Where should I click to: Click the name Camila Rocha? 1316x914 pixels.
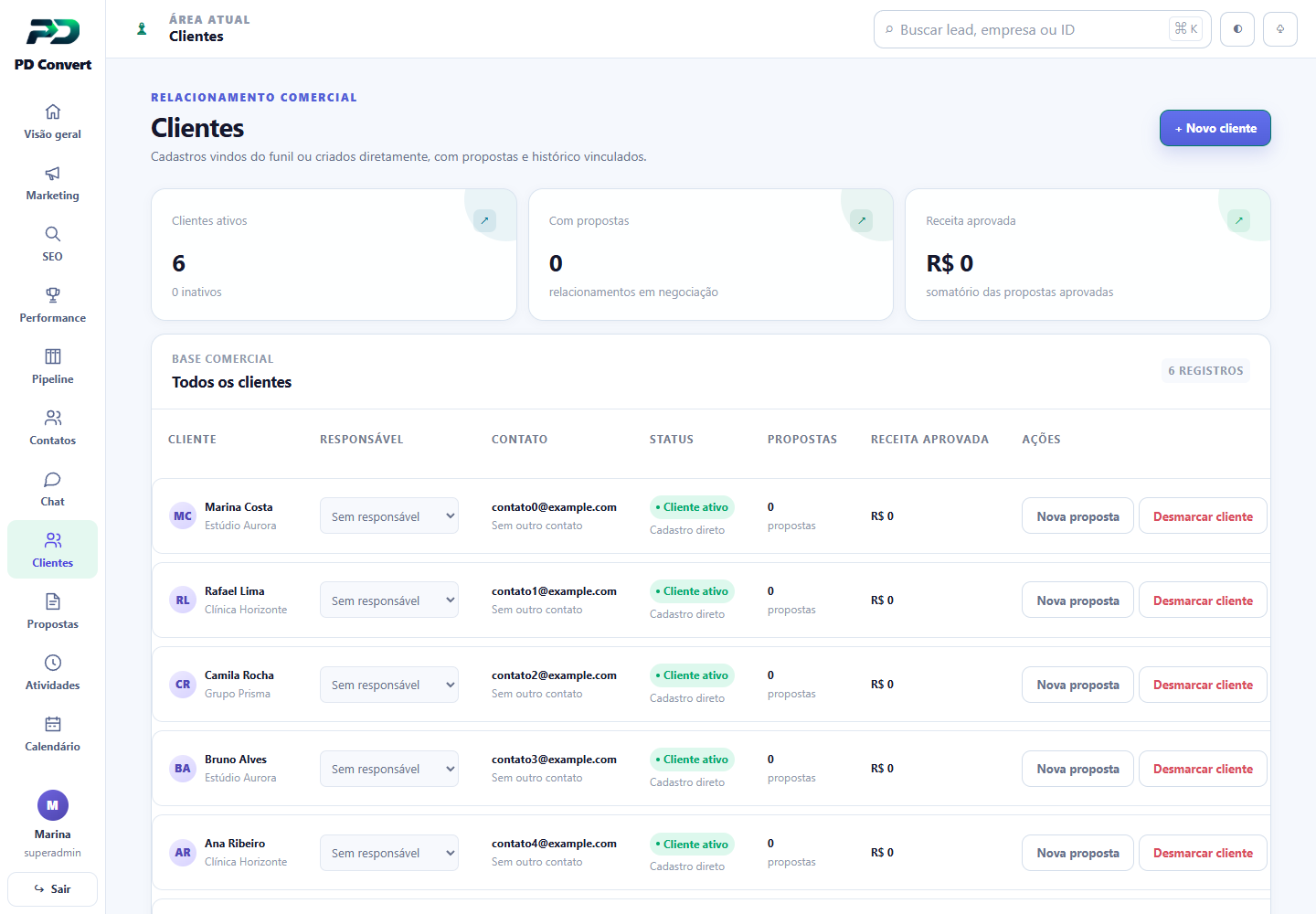point(239,675)
